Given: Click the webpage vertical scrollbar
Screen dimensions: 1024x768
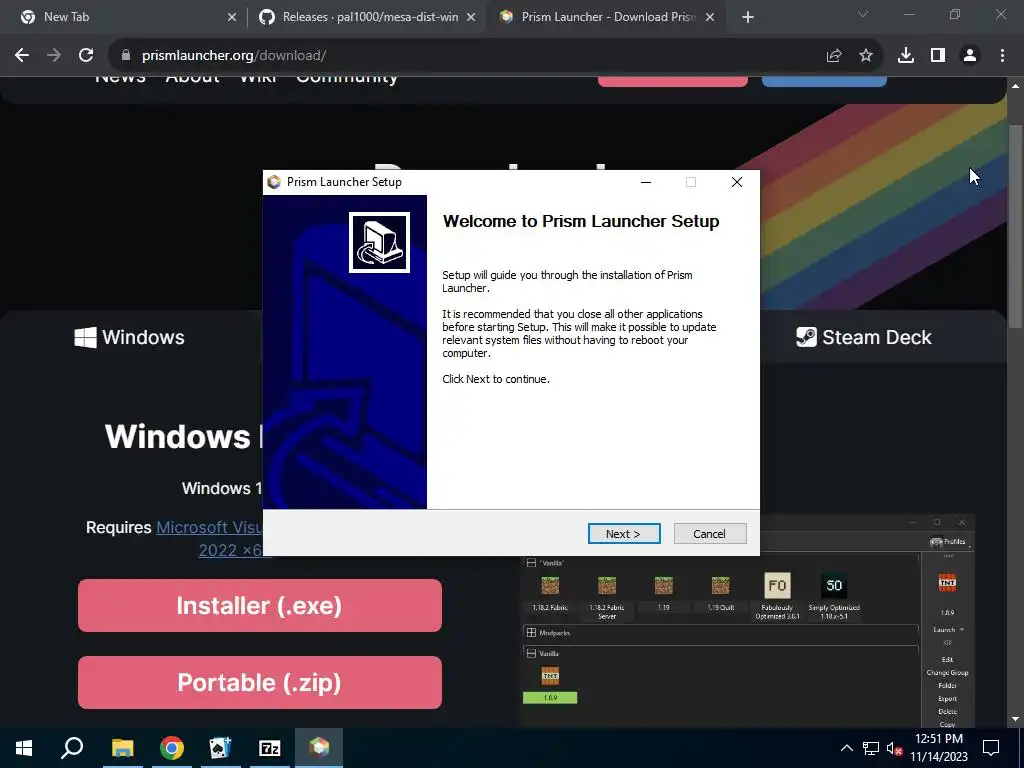Looking at the screenshot, I should pyautogui.click(x=1015, y=227).
